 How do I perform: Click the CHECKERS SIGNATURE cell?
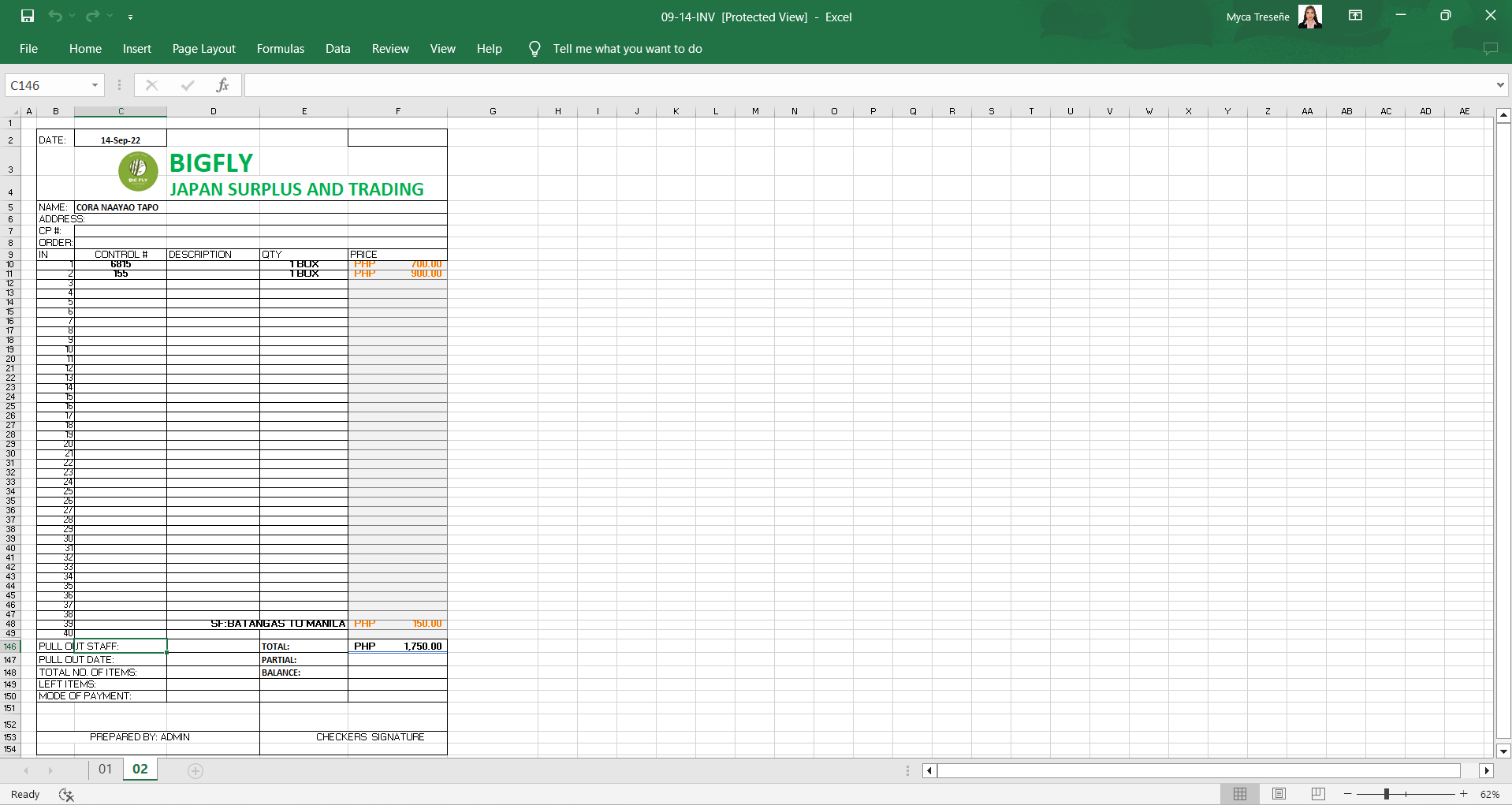(x=371, y=737)
